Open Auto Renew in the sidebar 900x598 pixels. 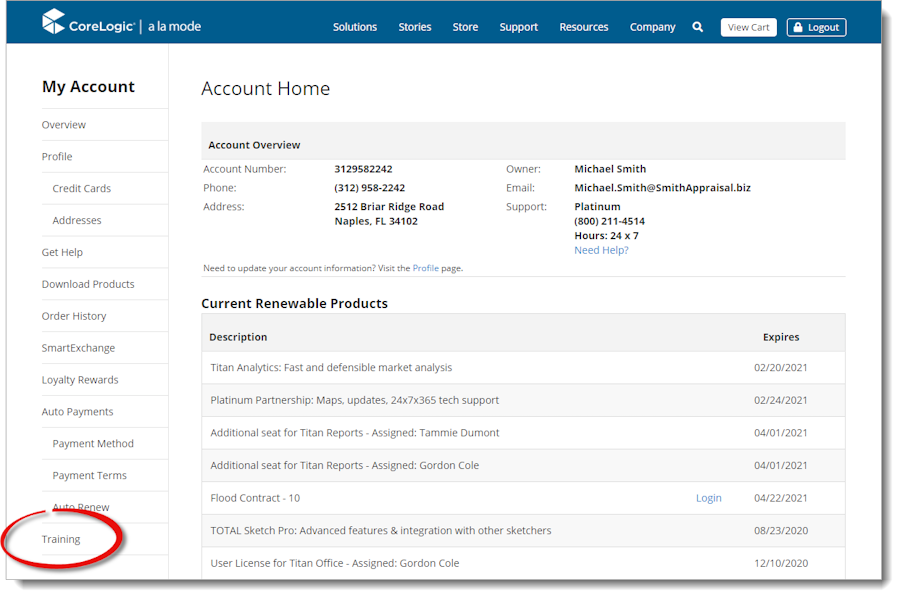(x=81, y=507)
